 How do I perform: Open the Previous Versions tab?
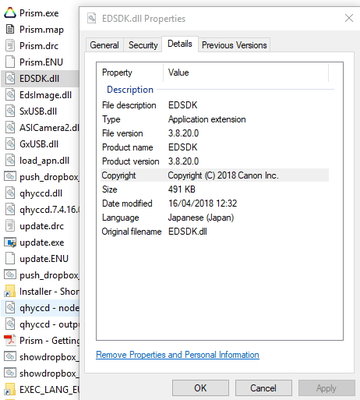pyautogui.click(x=234, y=45)
